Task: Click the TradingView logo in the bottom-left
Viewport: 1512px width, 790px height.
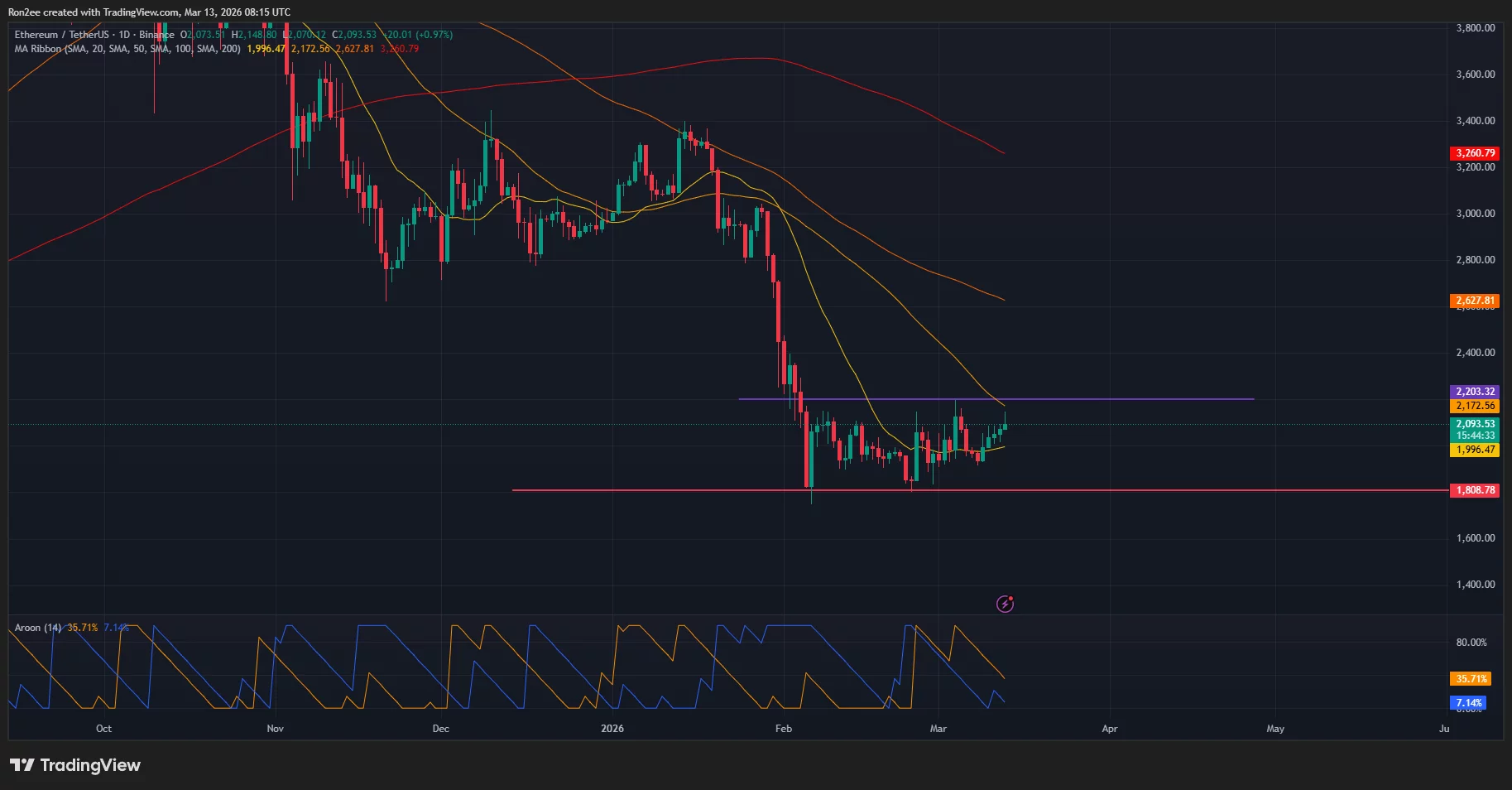Action: 74,764
